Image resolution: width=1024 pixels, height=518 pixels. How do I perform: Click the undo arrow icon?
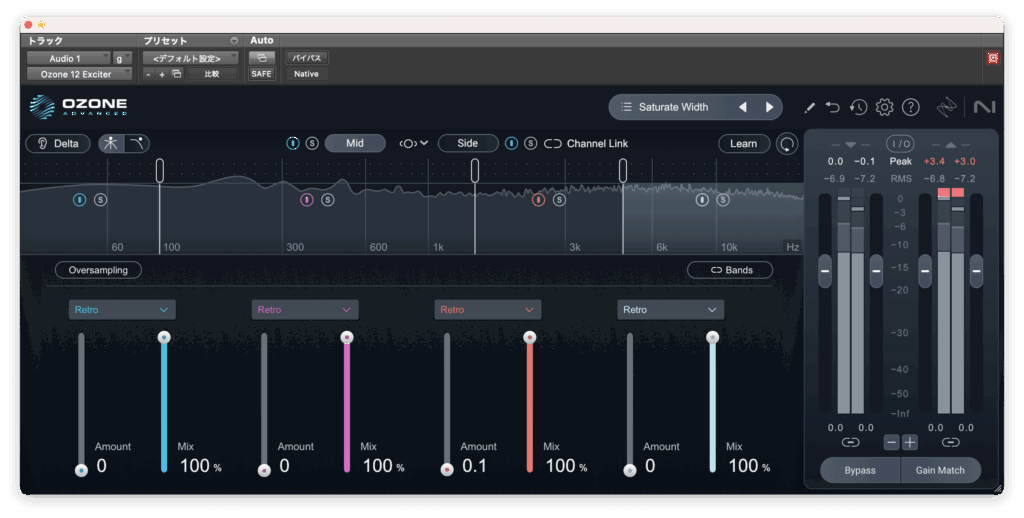[x=833, y=107]
